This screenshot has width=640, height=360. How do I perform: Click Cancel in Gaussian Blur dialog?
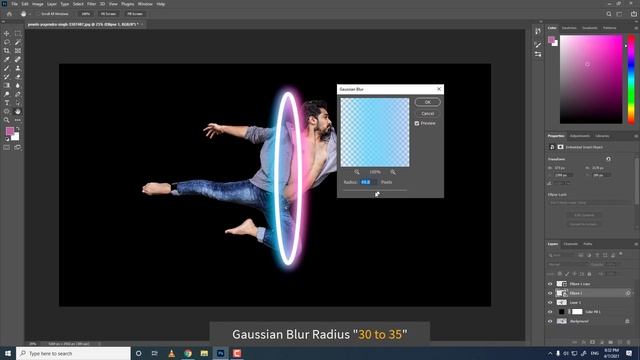coord(427,113)
